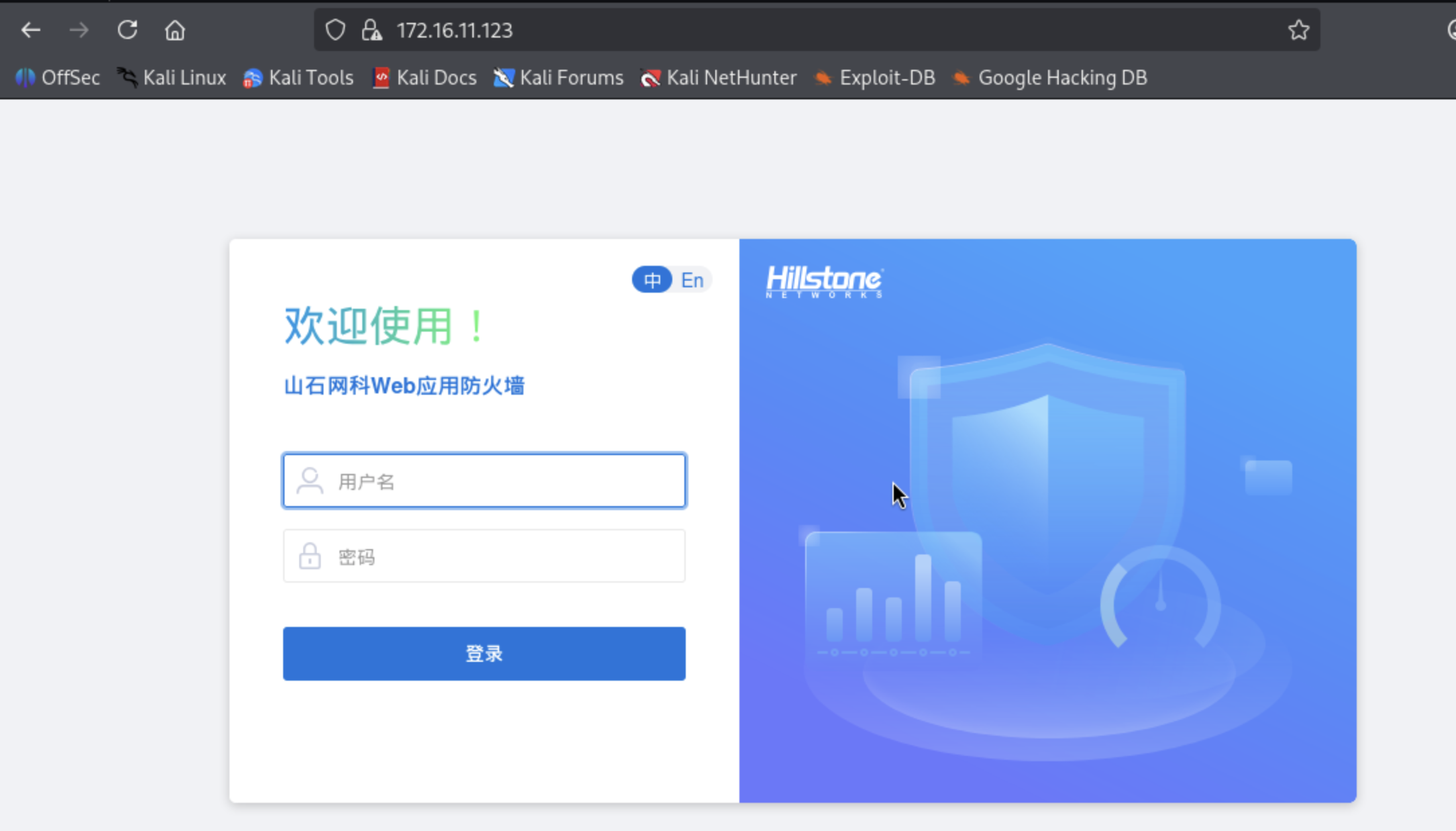The image size is (1456, 831).
Task: Open the Google Hacking DB bookmark
Action: tap(1050, 78)
